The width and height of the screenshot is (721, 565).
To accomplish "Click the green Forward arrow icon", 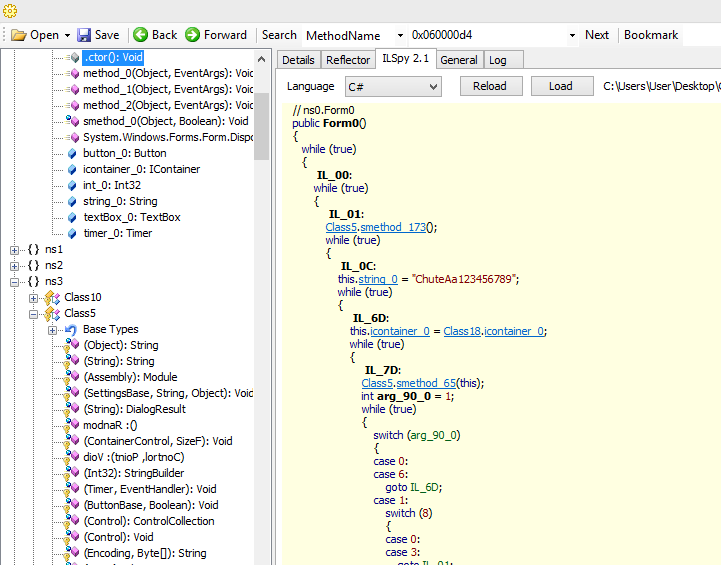I will [192, 34].
